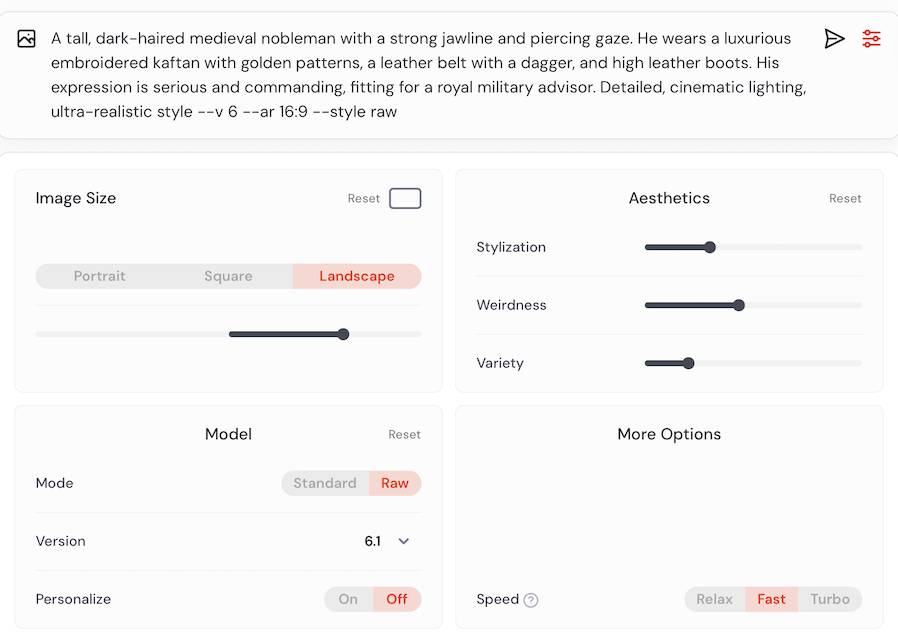Switch Mode to Standard
Viewport: 898px width, 640px height.
325,483
